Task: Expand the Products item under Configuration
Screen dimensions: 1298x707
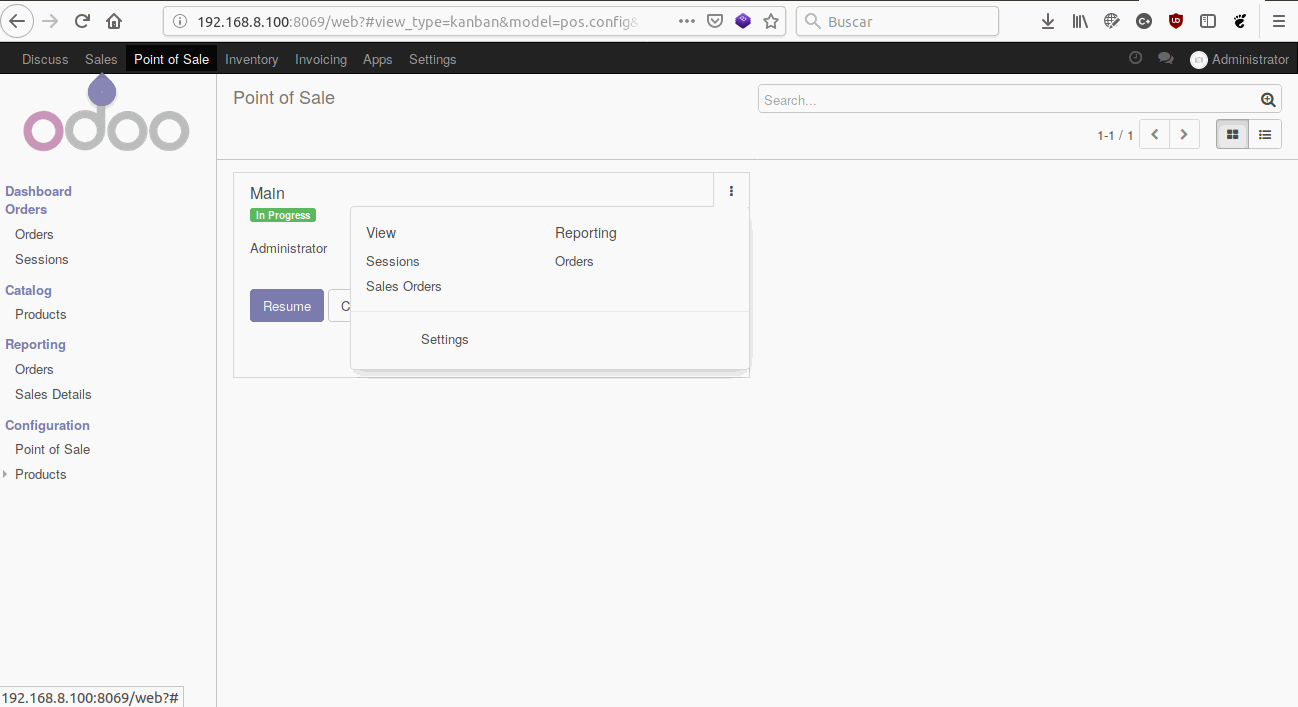Action: 8,474
